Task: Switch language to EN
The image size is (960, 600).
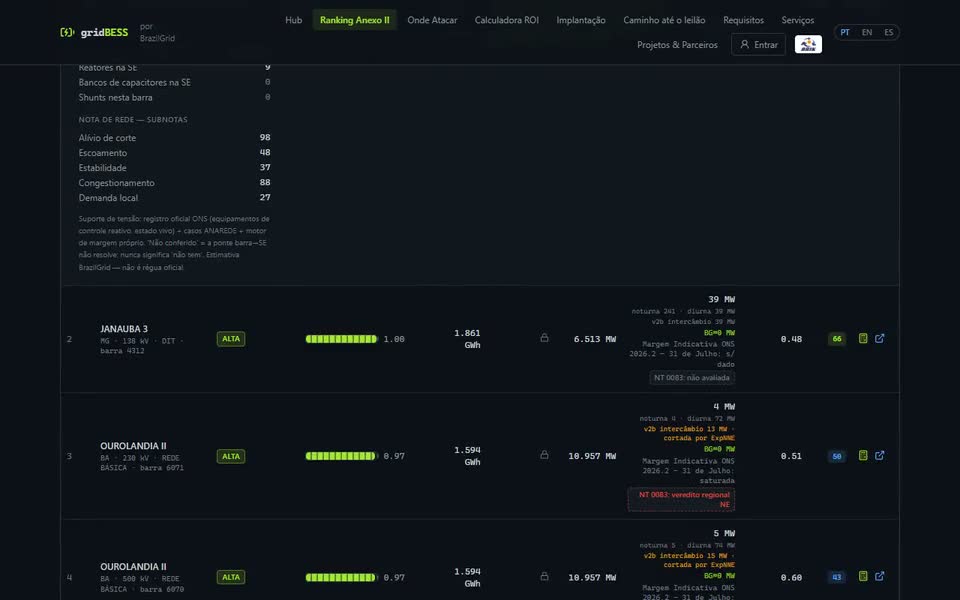Action: pyautogui.click(x=867, y=32)
